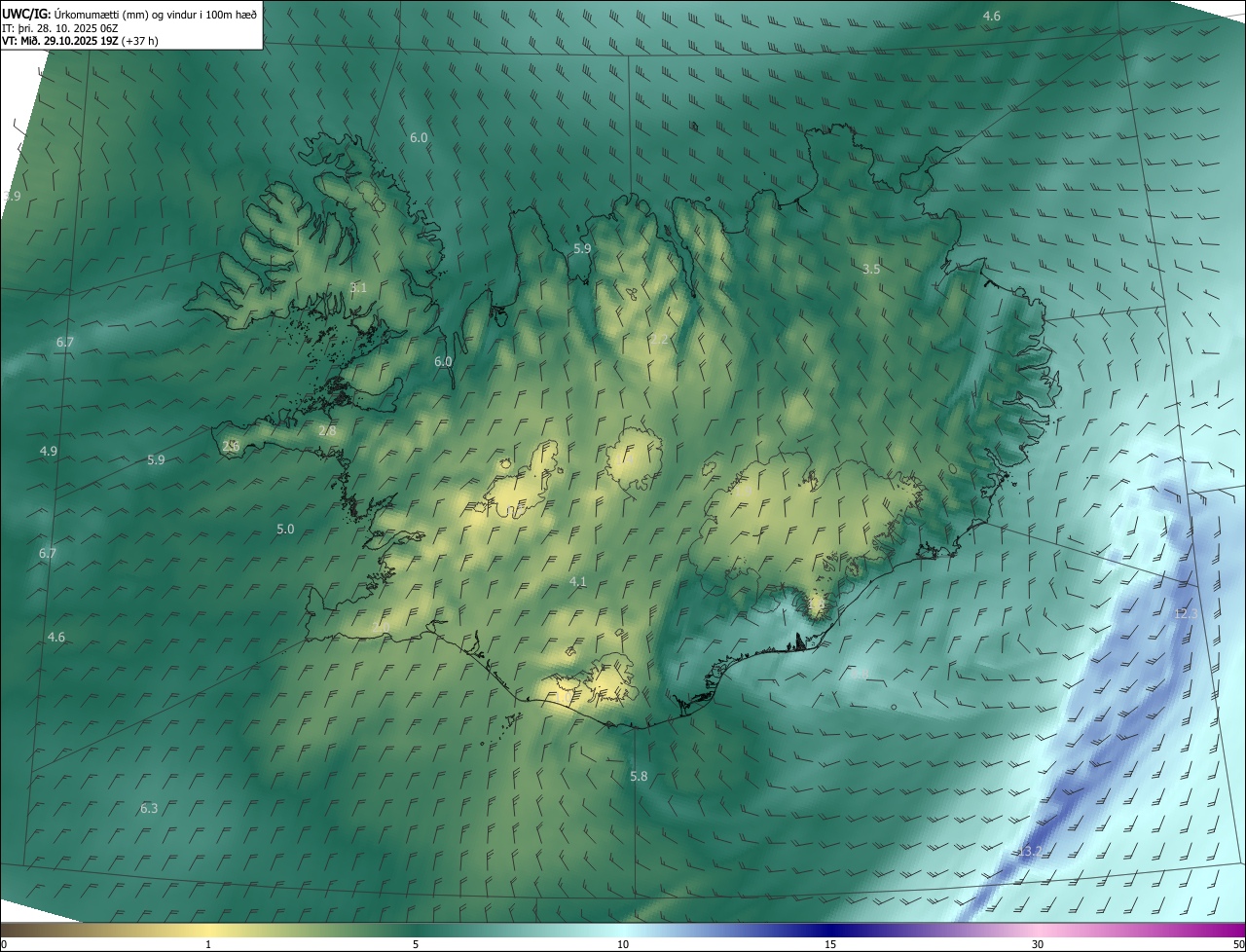Click the 5.0 value label on the map
The image size is (1246, 952).
285,529
